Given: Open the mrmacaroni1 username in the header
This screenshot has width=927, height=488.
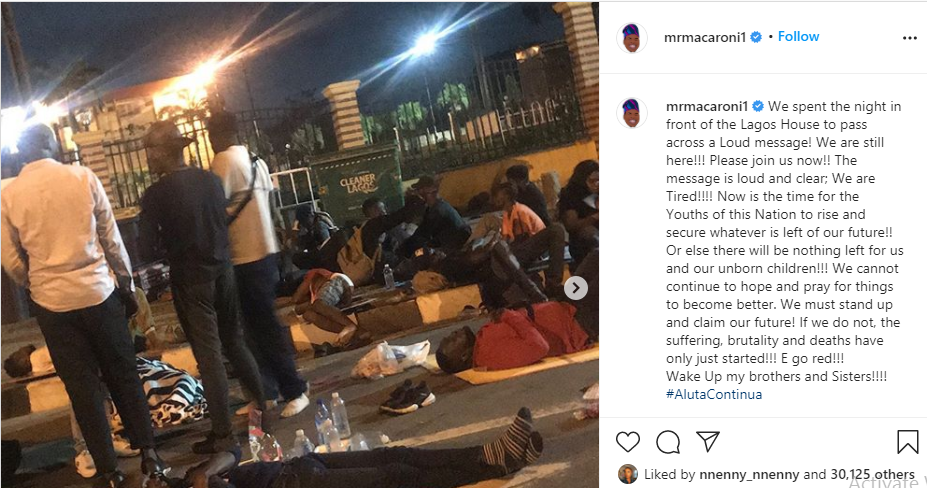Looking at the screenshot, I should 705,37.
